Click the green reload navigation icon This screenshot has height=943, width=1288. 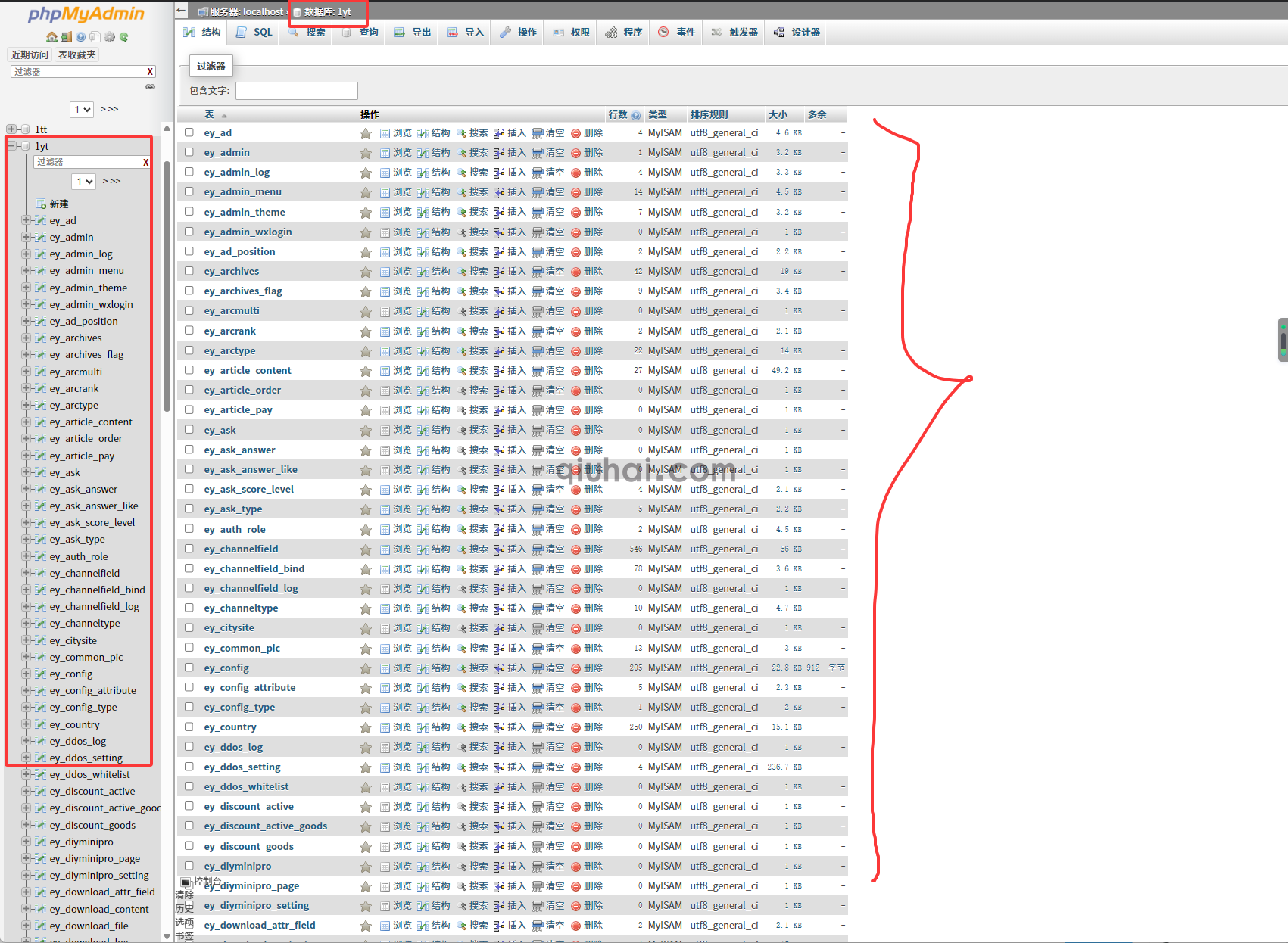point(123,36)
